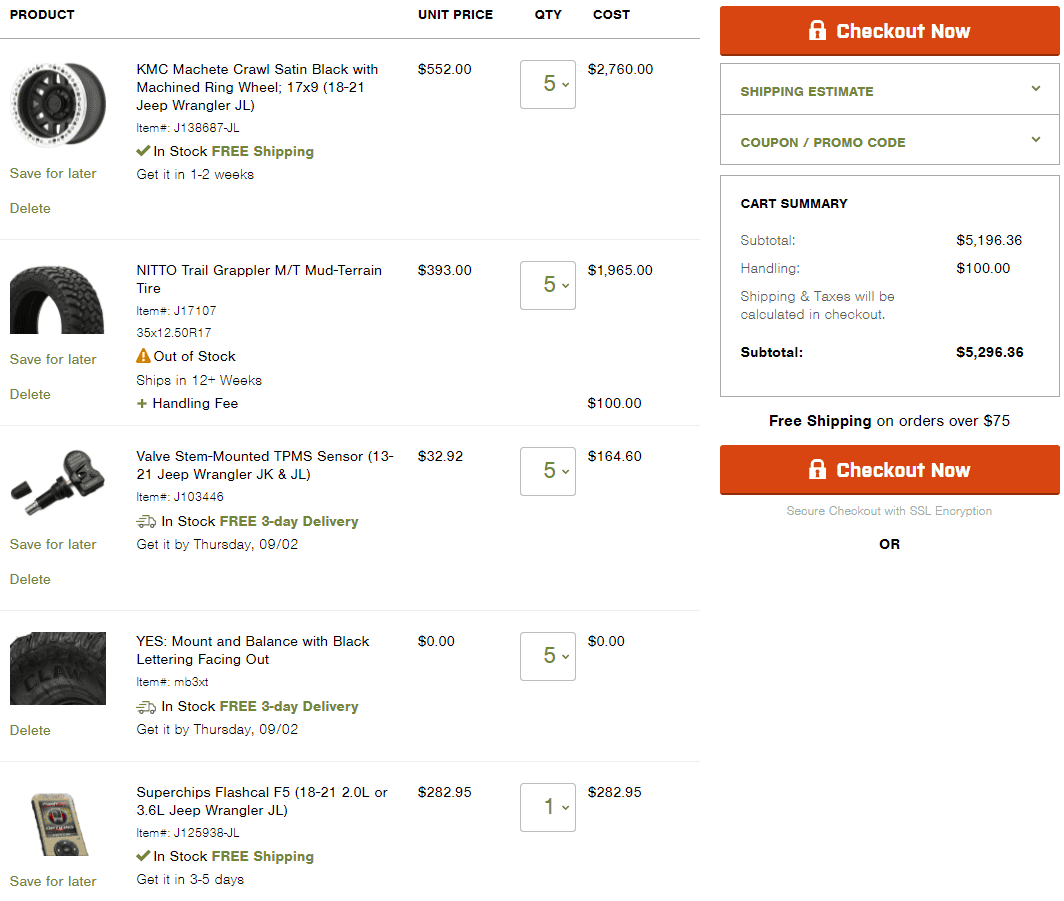This screenshot has width=1064, height=901.
Task: Click the NITTO Trail Grappler tire image
Action: 57,300
